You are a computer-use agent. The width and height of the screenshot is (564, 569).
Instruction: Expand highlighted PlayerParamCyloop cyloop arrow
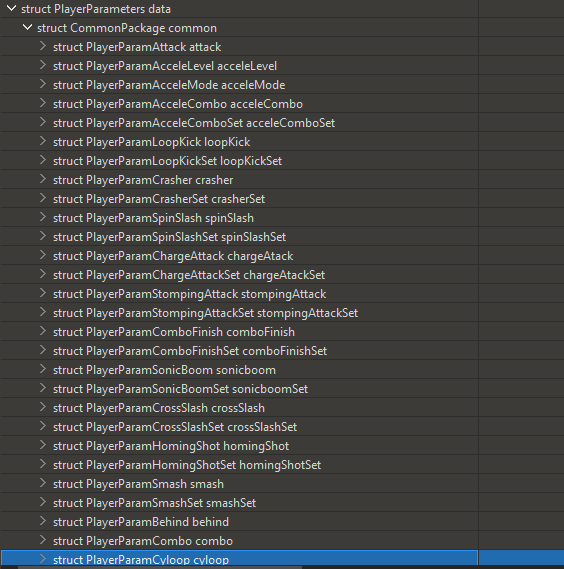(x=43, y=558)
